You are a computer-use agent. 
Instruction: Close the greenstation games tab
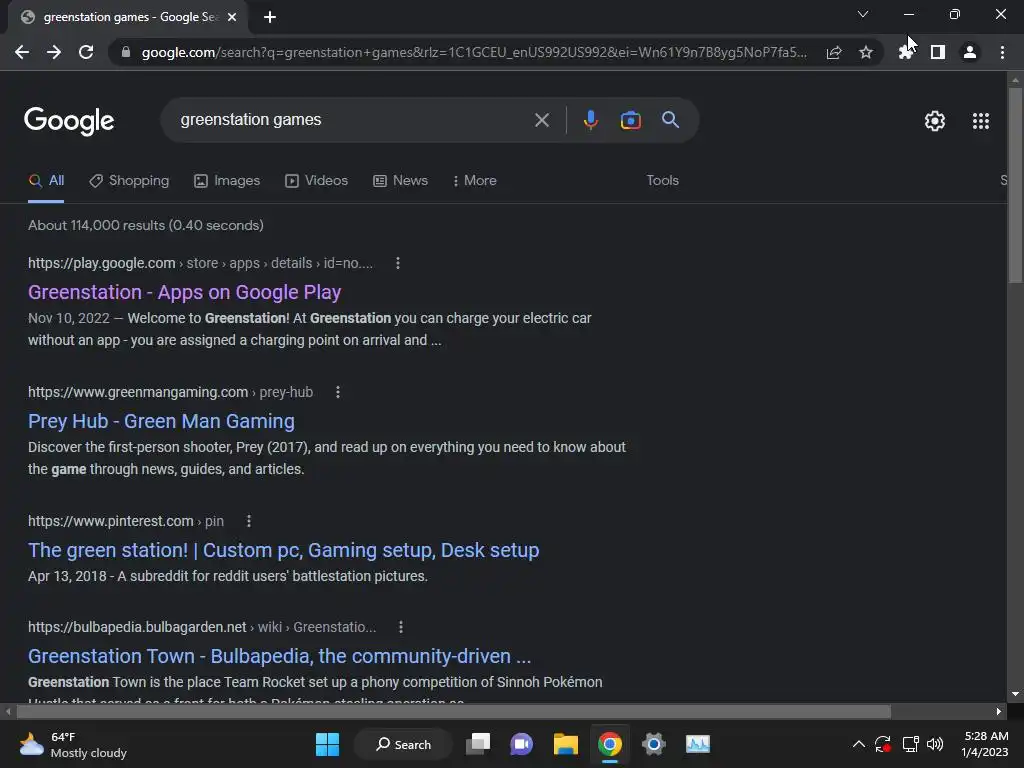click(x=232, y=17)
